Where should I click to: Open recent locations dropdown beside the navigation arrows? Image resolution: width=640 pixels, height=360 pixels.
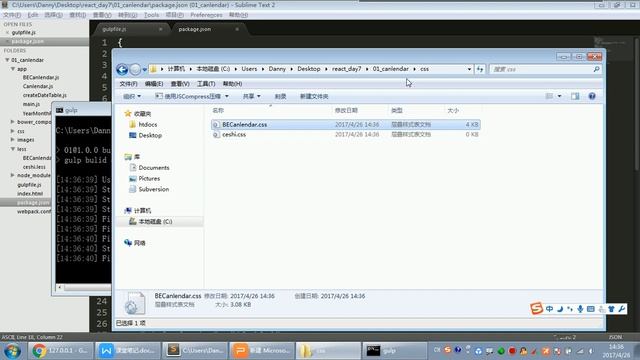point(144,70)
